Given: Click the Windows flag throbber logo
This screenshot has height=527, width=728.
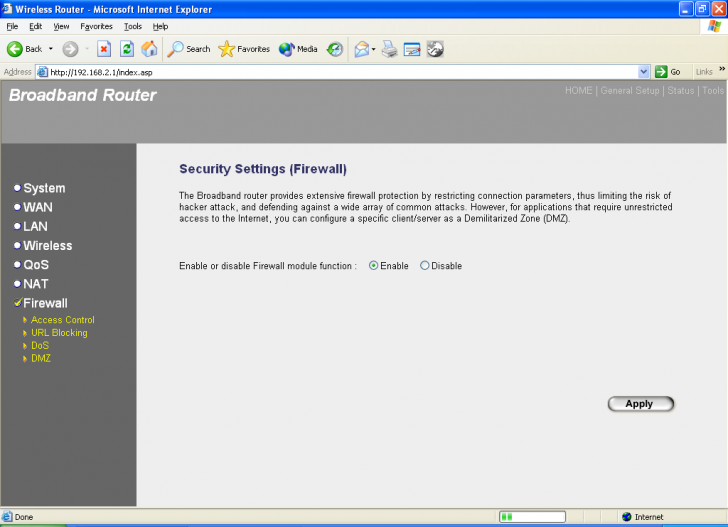Looking at the screenshot, I should pos(714,26).
